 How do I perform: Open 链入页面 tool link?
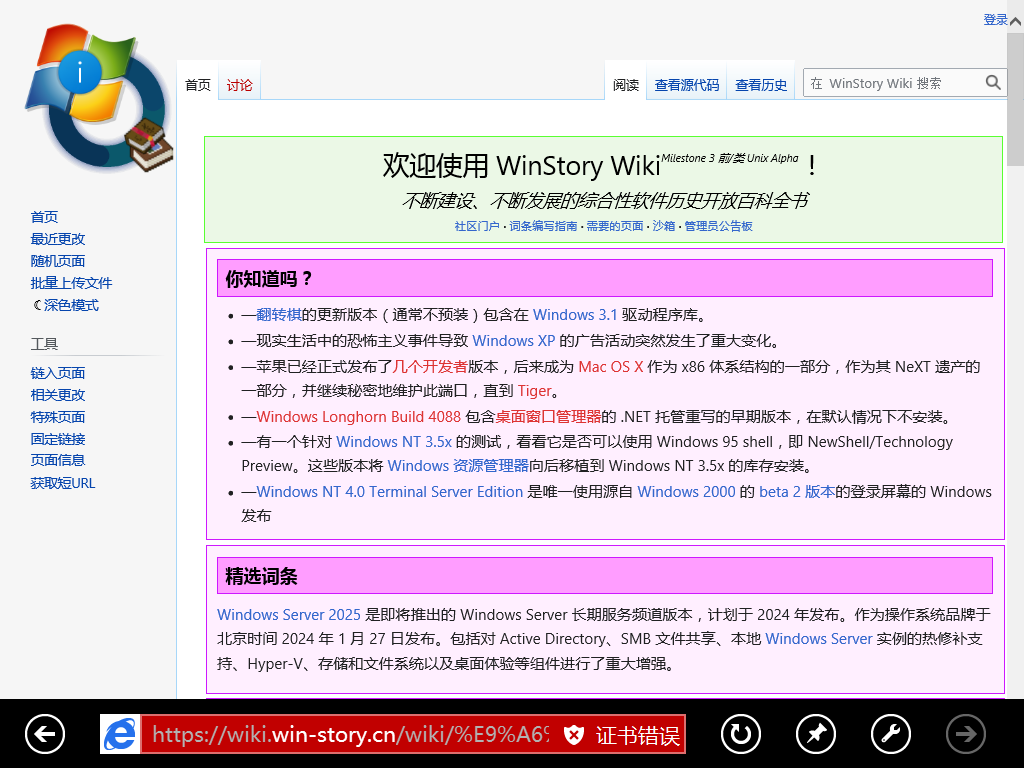coord(57,373)
